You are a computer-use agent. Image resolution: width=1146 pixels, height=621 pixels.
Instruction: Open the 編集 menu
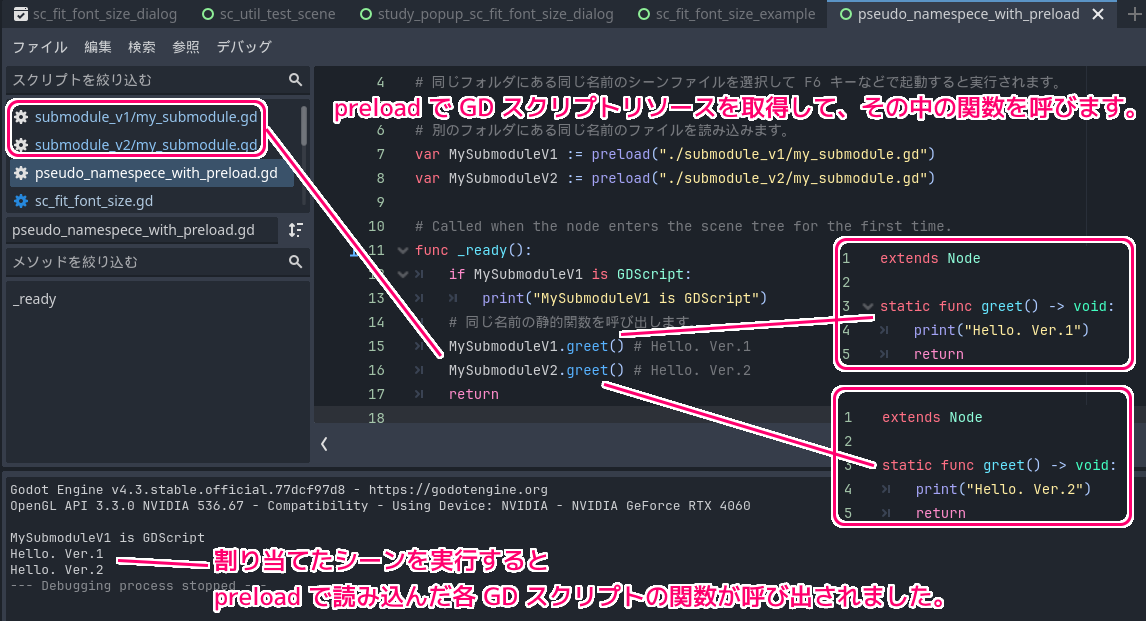(x=98, y=48)
